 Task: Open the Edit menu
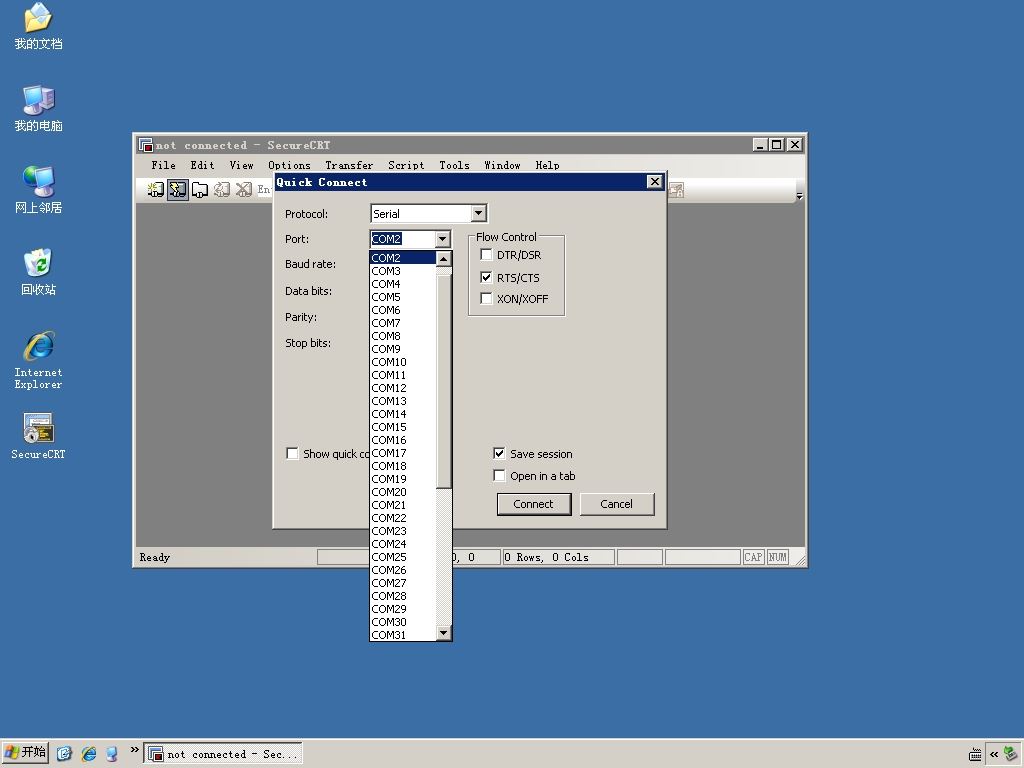202,165
